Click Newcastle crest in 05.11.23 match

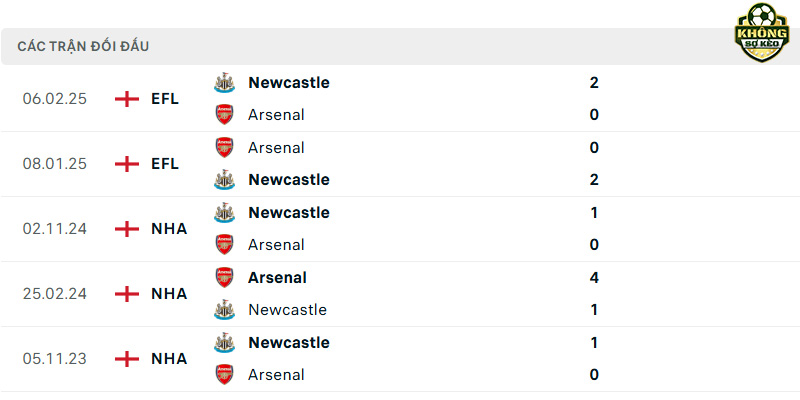224,342
